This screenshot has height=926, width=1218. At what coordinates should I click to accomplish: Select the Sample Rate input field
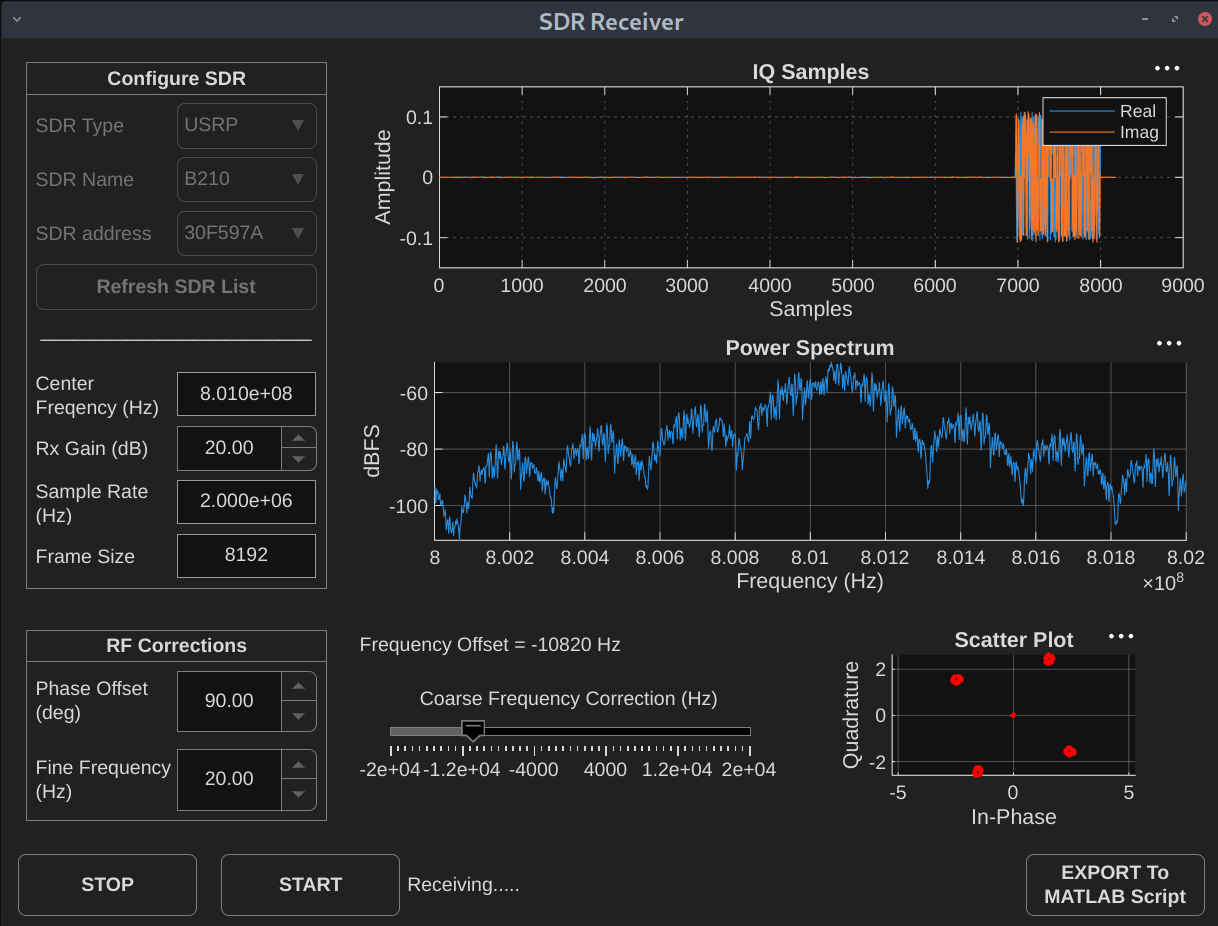tap(246, 502)
